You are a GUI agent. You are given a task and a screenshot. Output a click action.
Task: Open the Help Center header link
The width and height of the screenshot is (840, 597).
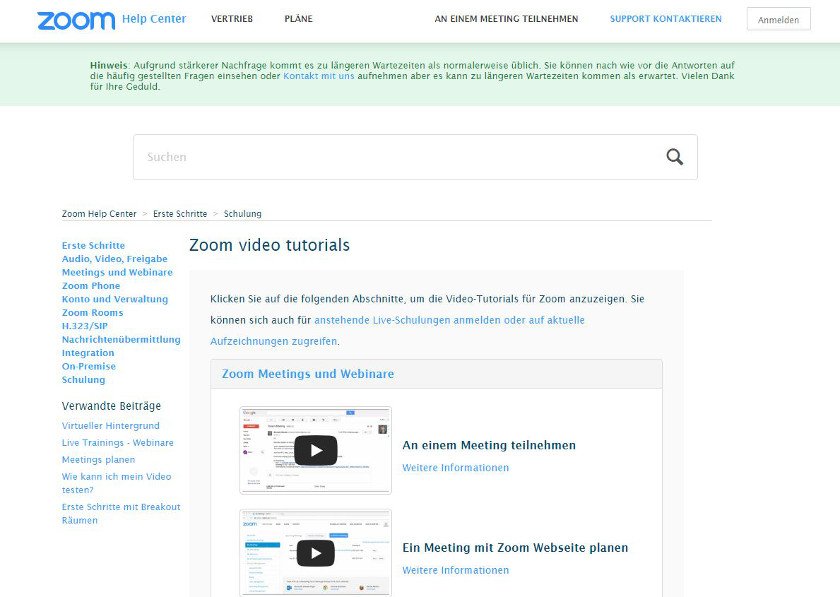tap(154, 19)
